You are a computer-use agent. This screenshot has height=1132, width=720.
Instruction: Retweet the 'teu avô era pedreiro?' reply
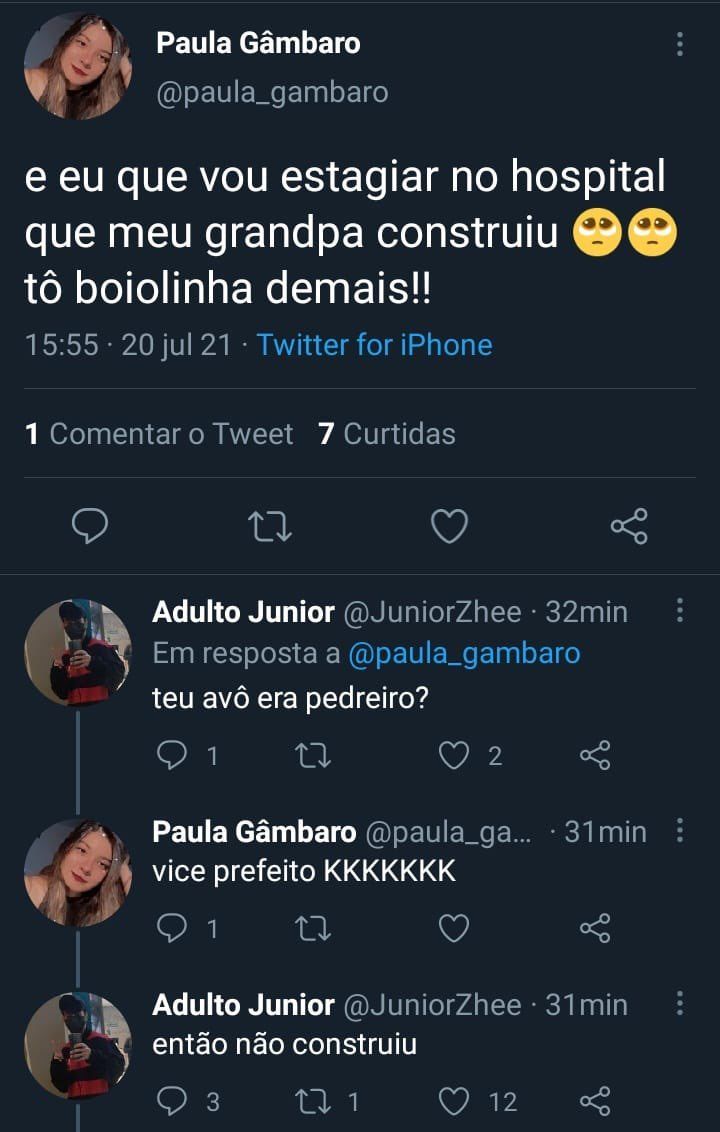click(314, 756)
